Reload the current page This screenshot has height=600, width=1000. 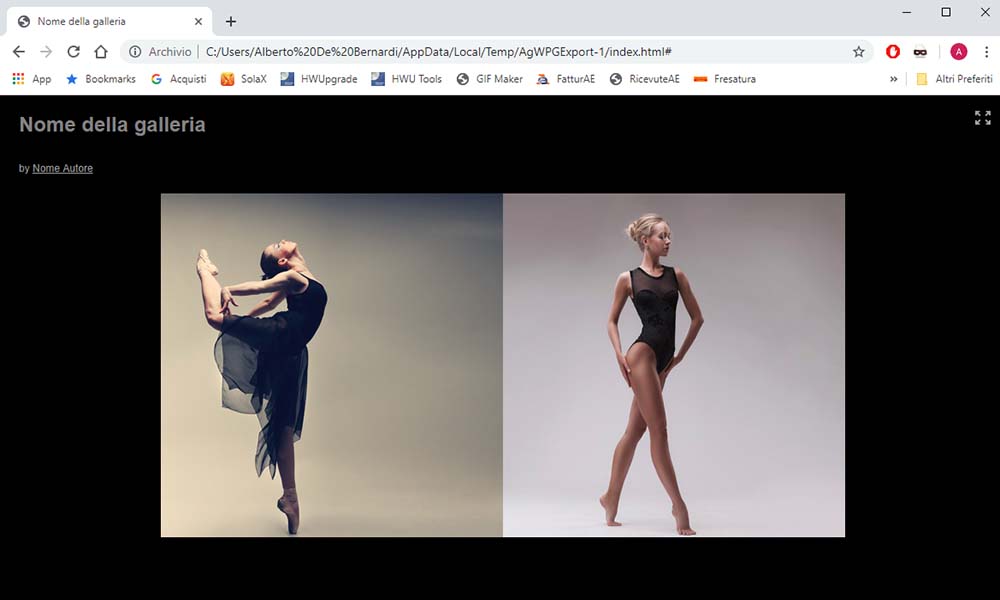click(73, 52)
